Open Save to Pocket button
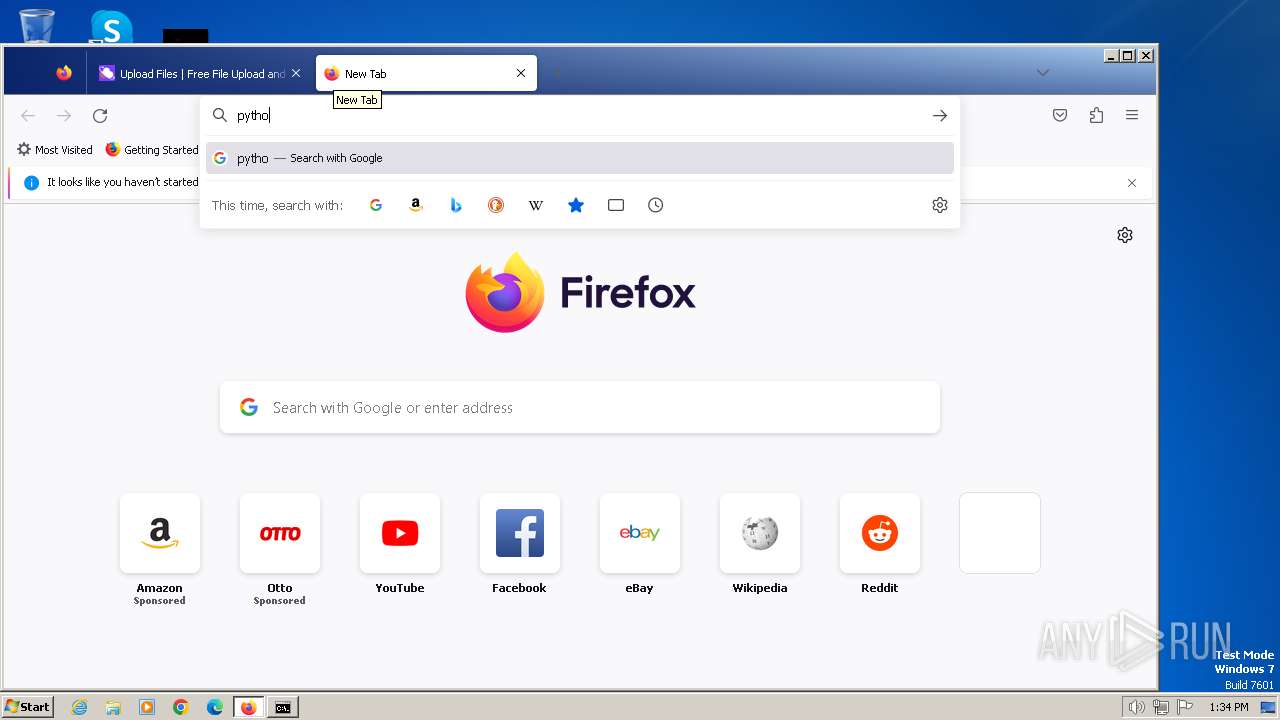Viewport: 1280px width, 720px height. (1060, 116)
